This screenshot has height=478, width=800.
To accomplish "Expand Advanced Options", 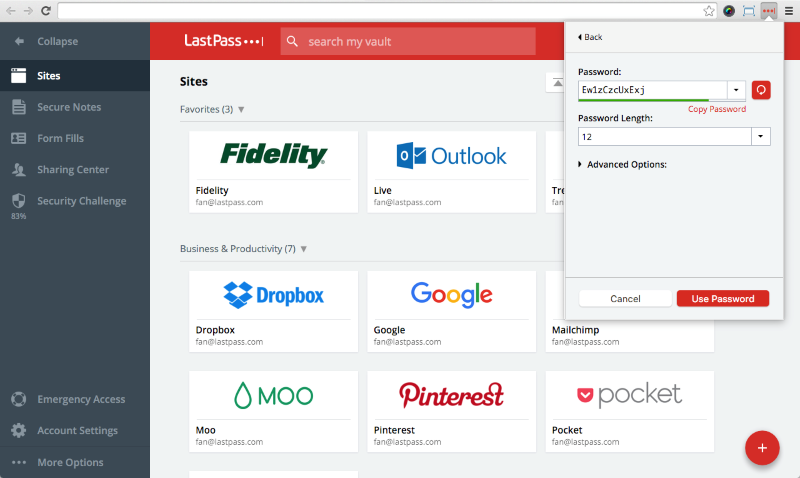I will pos(622,164).
